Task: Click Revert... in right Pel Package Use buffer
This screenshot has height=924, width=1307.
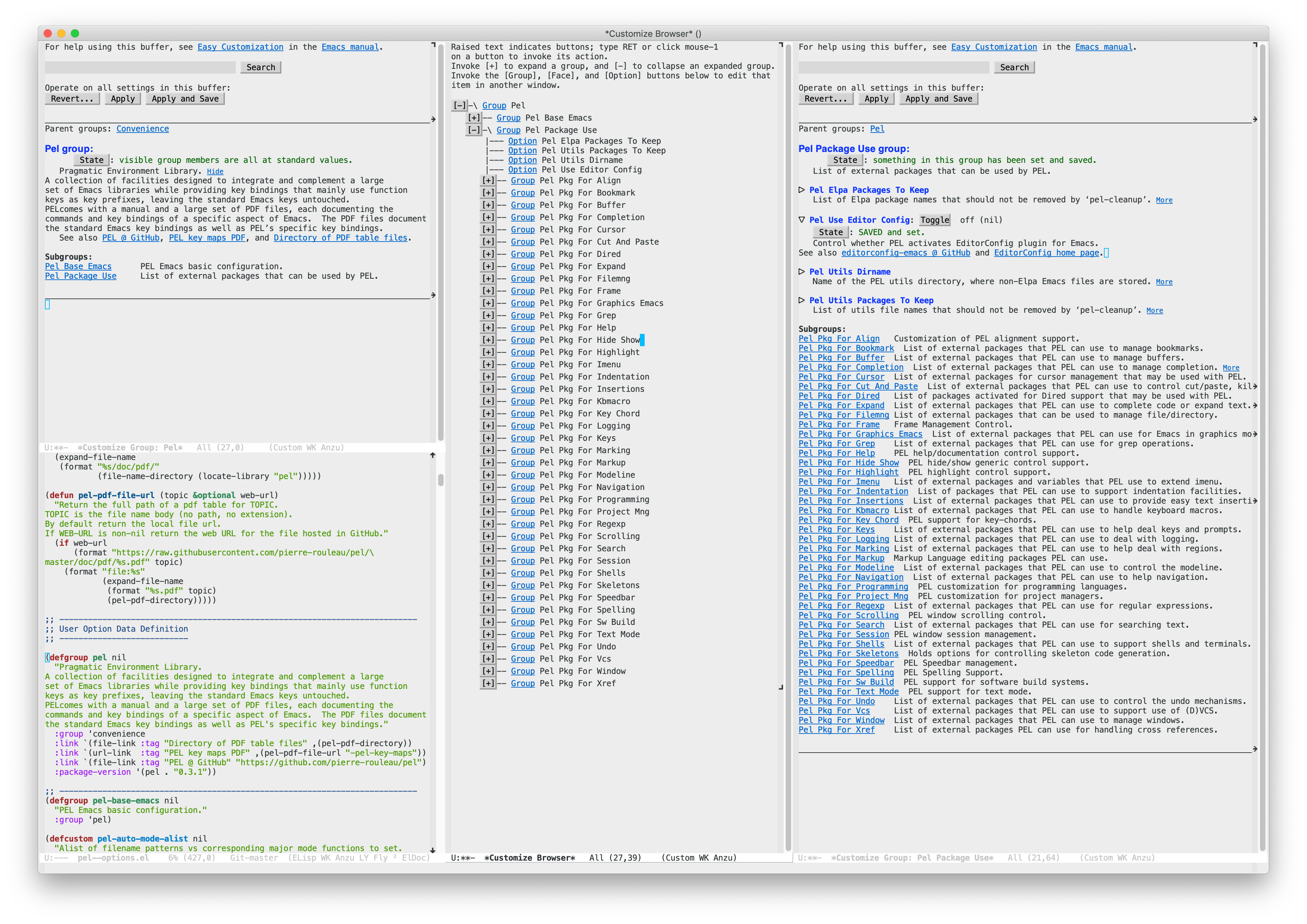Action: pos(826,98)
